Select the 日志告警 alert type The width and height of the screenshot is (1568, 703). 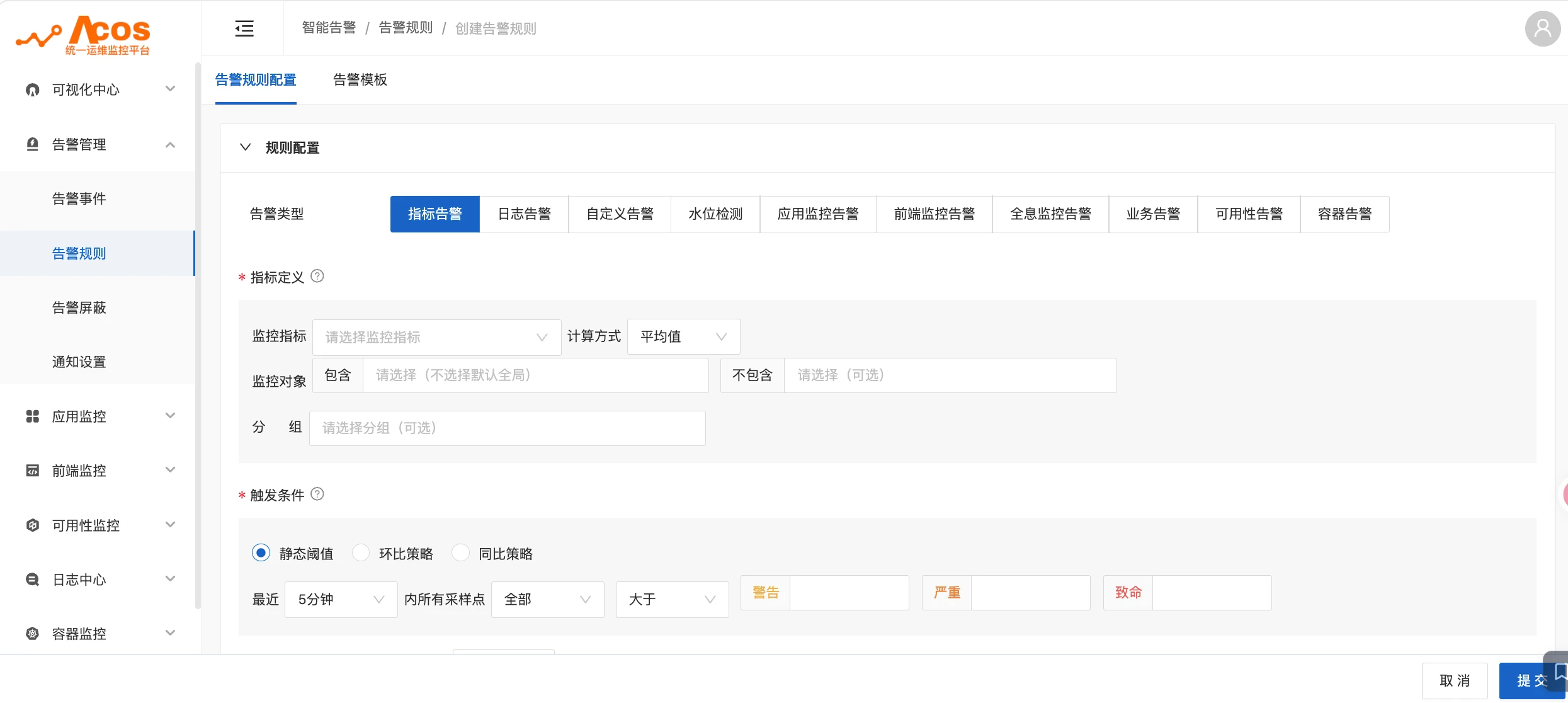click(x=524, y=214)
